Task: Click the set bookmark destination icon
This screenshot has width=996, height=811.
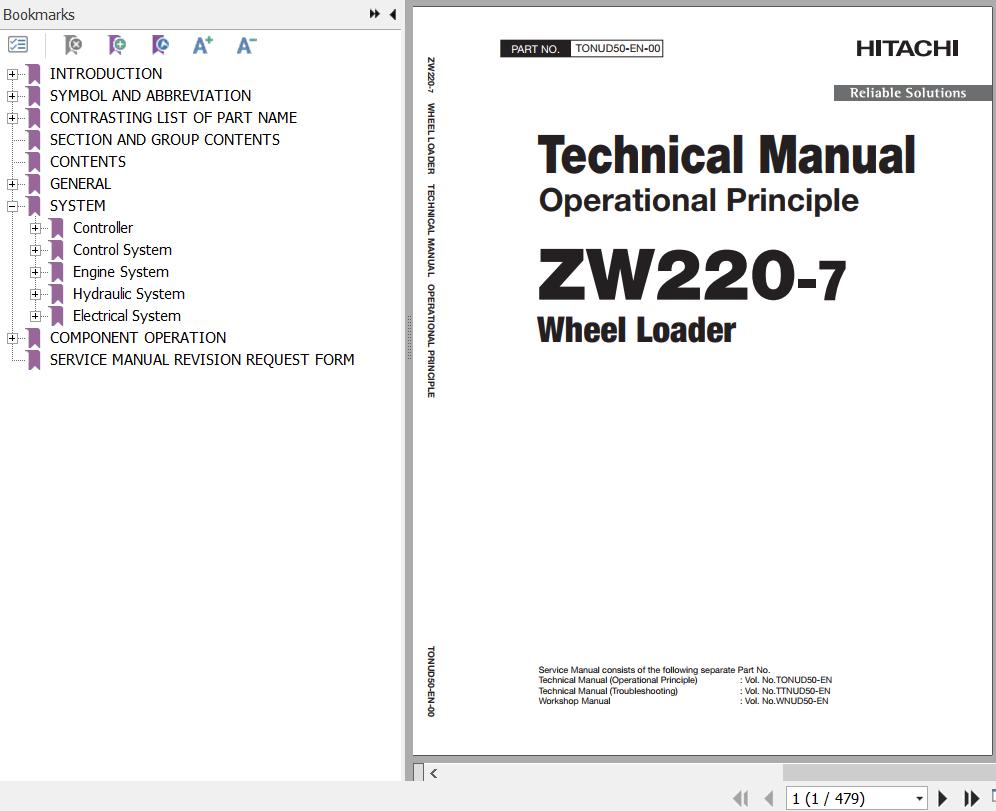Action: [x=160, y=44]
